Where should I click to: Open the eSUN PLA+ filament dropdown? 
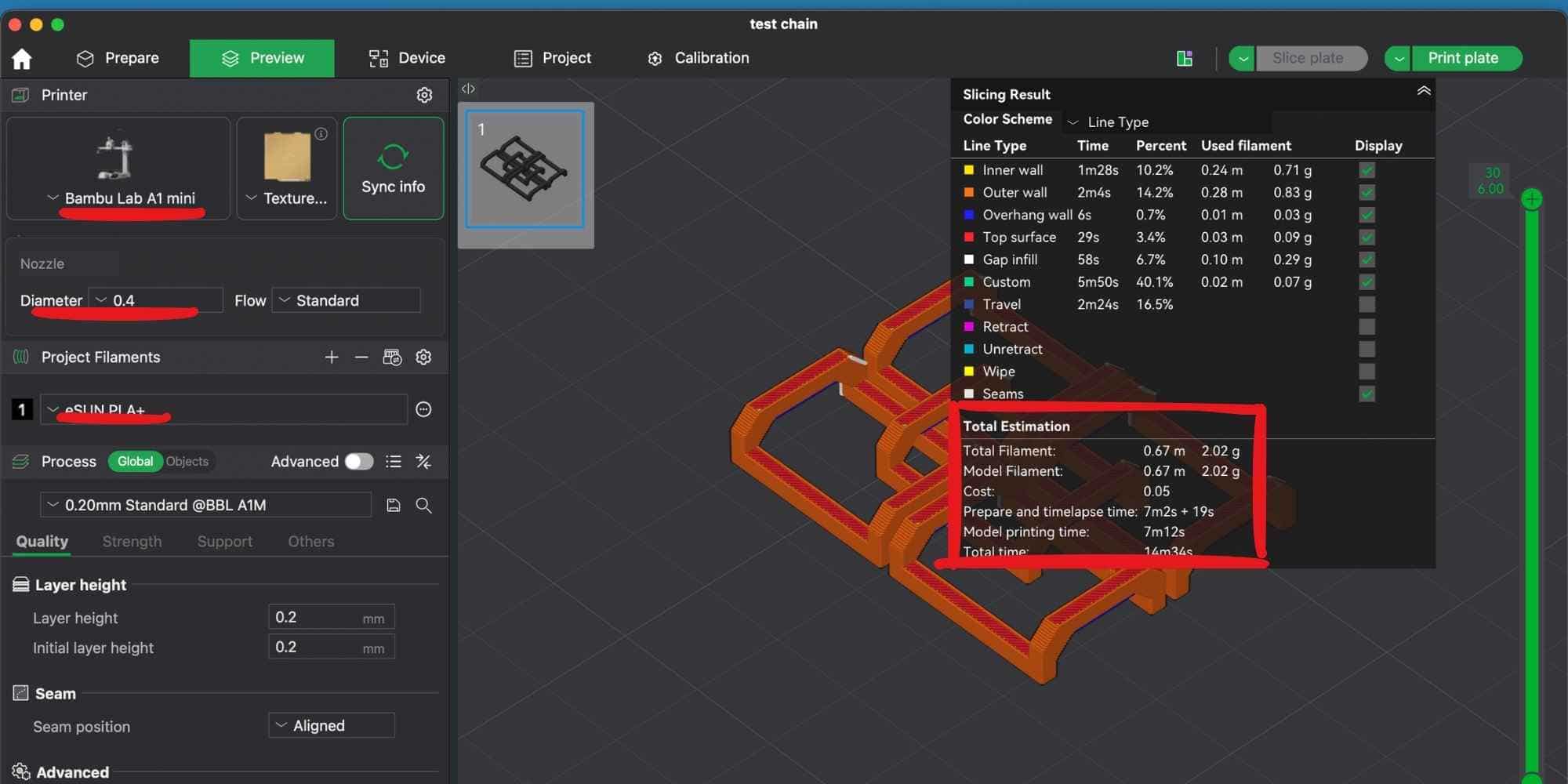pyautogui.click(x=224, y=409)
